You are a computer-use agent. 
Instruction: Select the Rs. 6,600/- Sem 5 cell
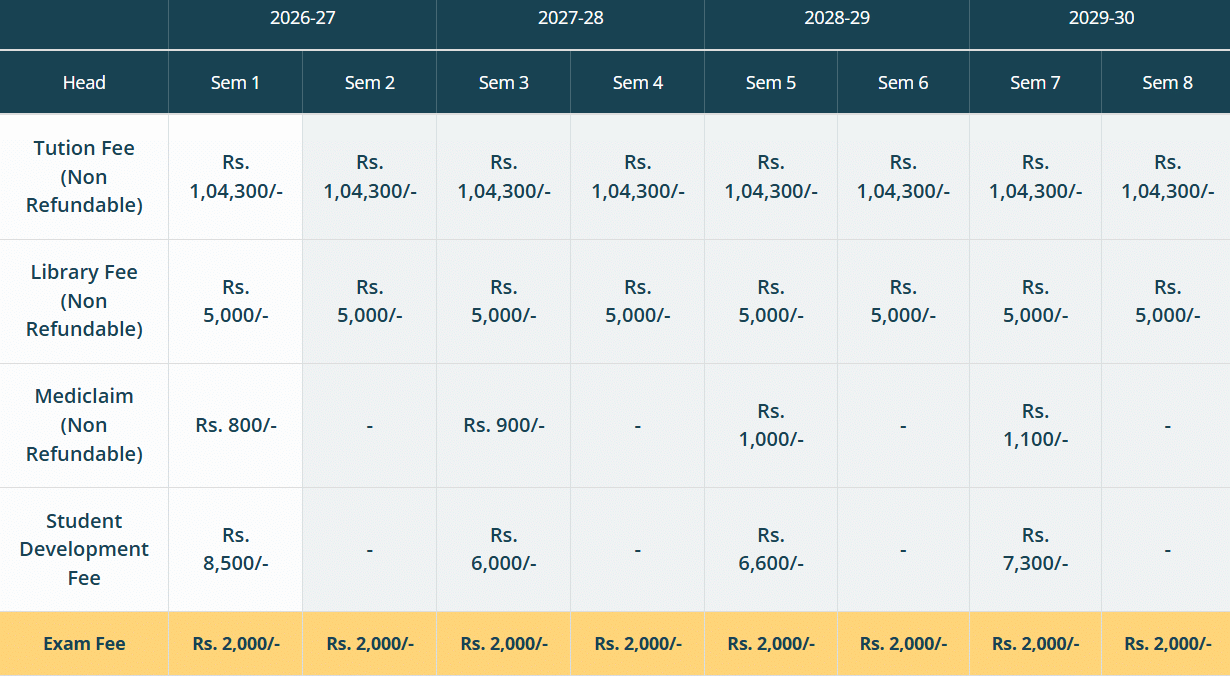(771, 549)
